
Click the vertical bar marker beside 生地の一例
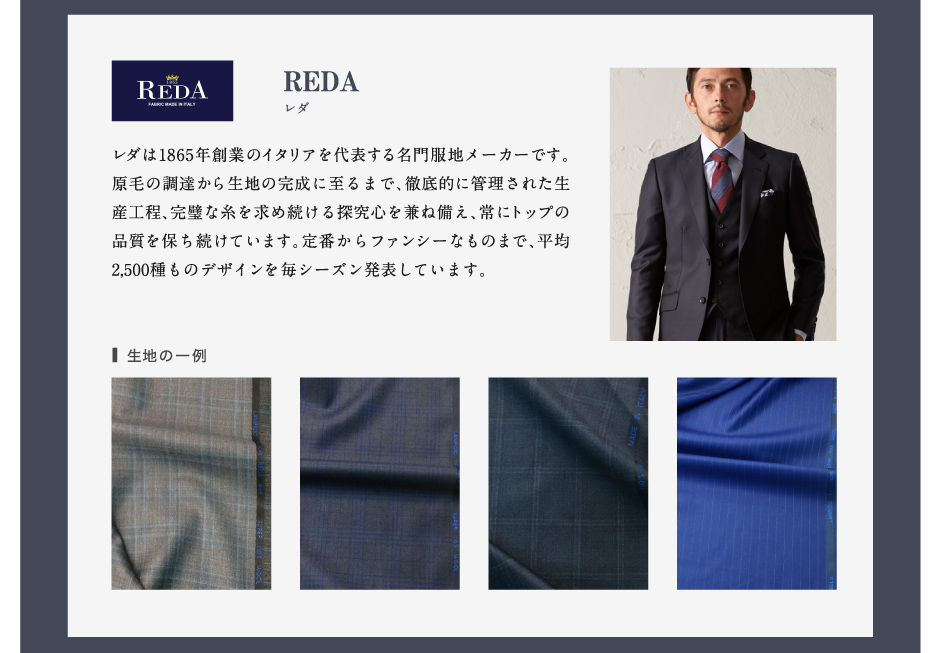(x=115, y=355)
